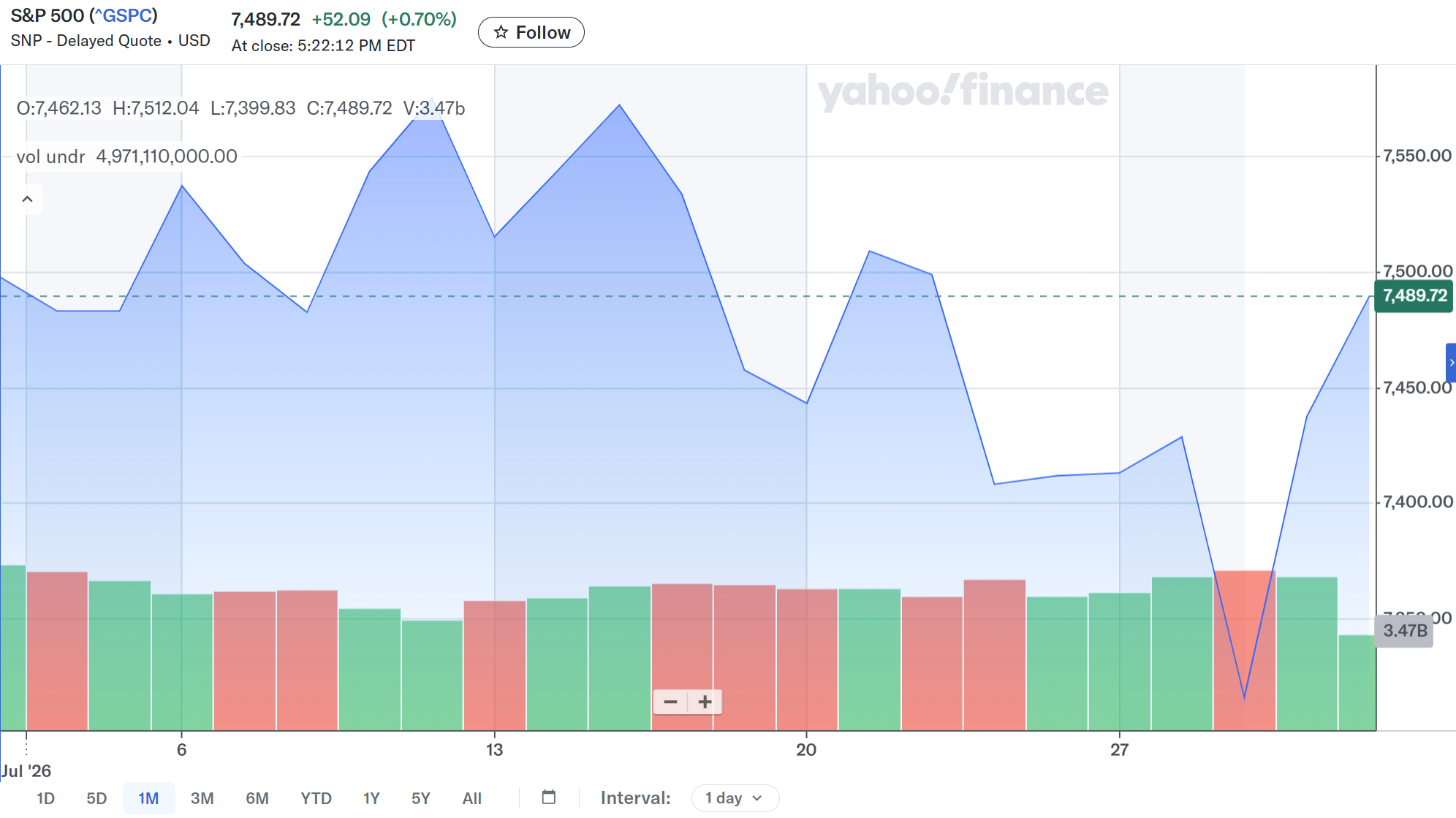Click the 3.47B volume label
The width and height of the screenshot is (1456, 818).
click(x=1404, y=631)
